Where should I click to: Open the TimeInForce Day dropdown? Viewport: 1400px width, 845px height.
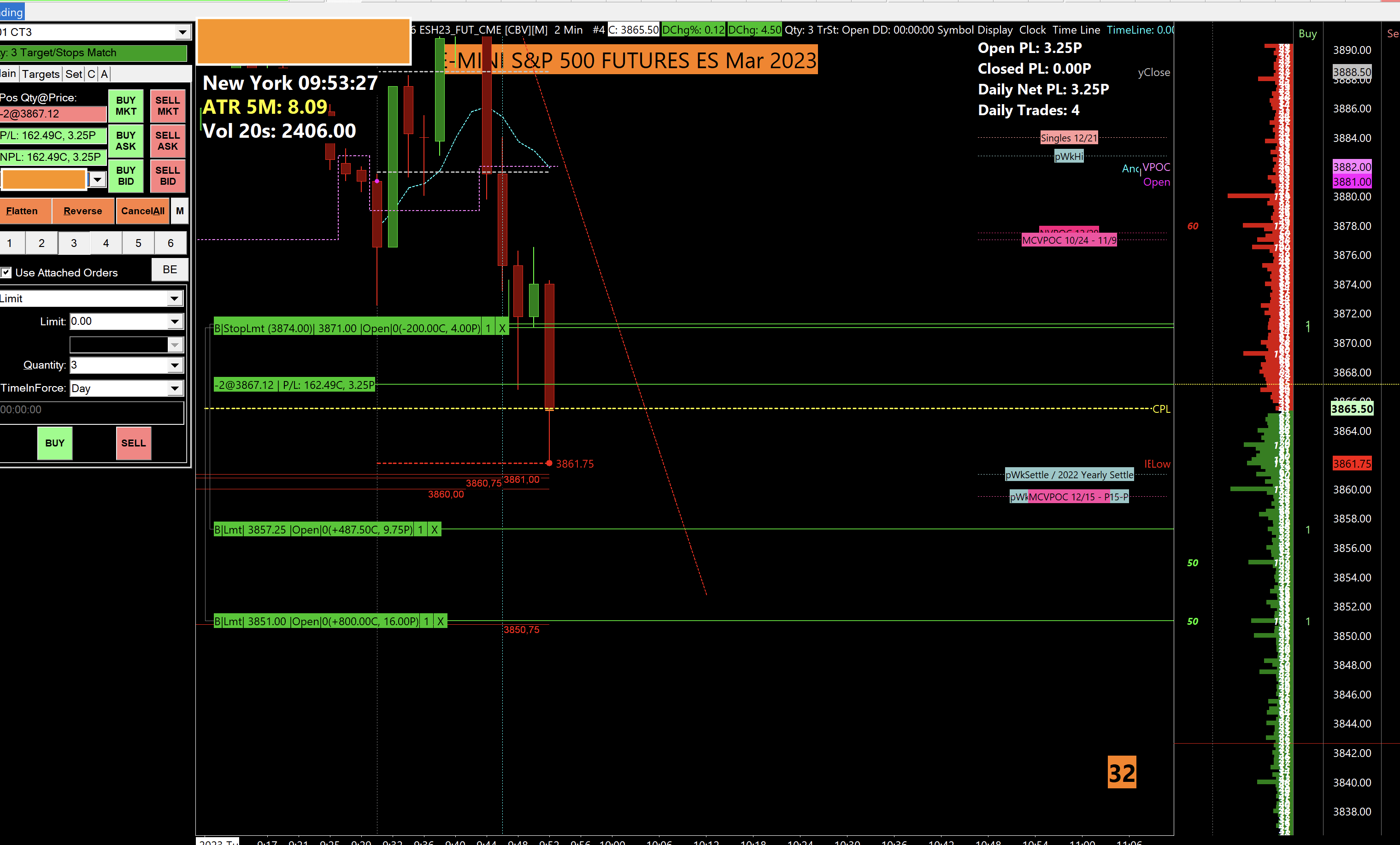coord(175,389)
